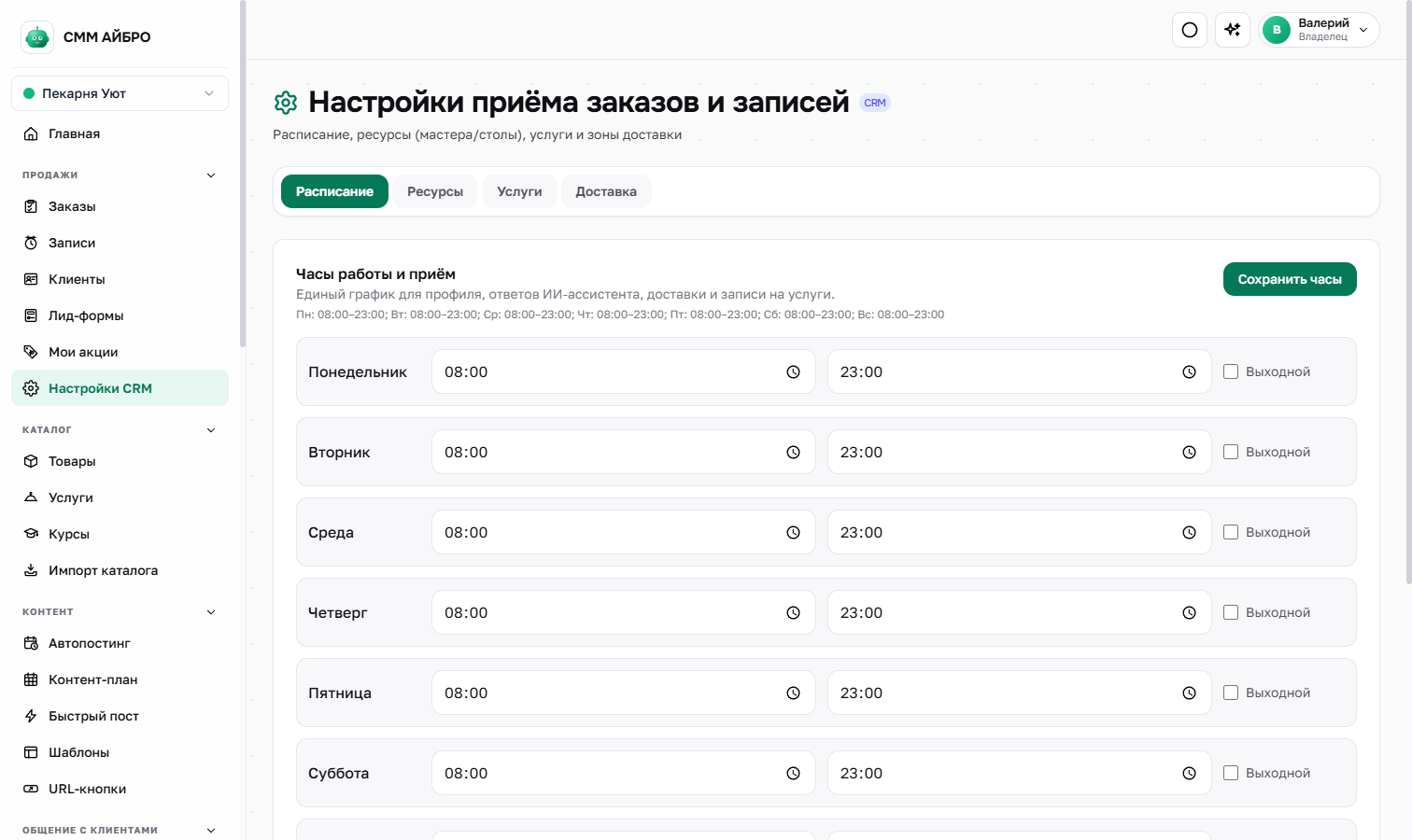
Task: Click Сохранить часы button
Action: coord(1290,279)
